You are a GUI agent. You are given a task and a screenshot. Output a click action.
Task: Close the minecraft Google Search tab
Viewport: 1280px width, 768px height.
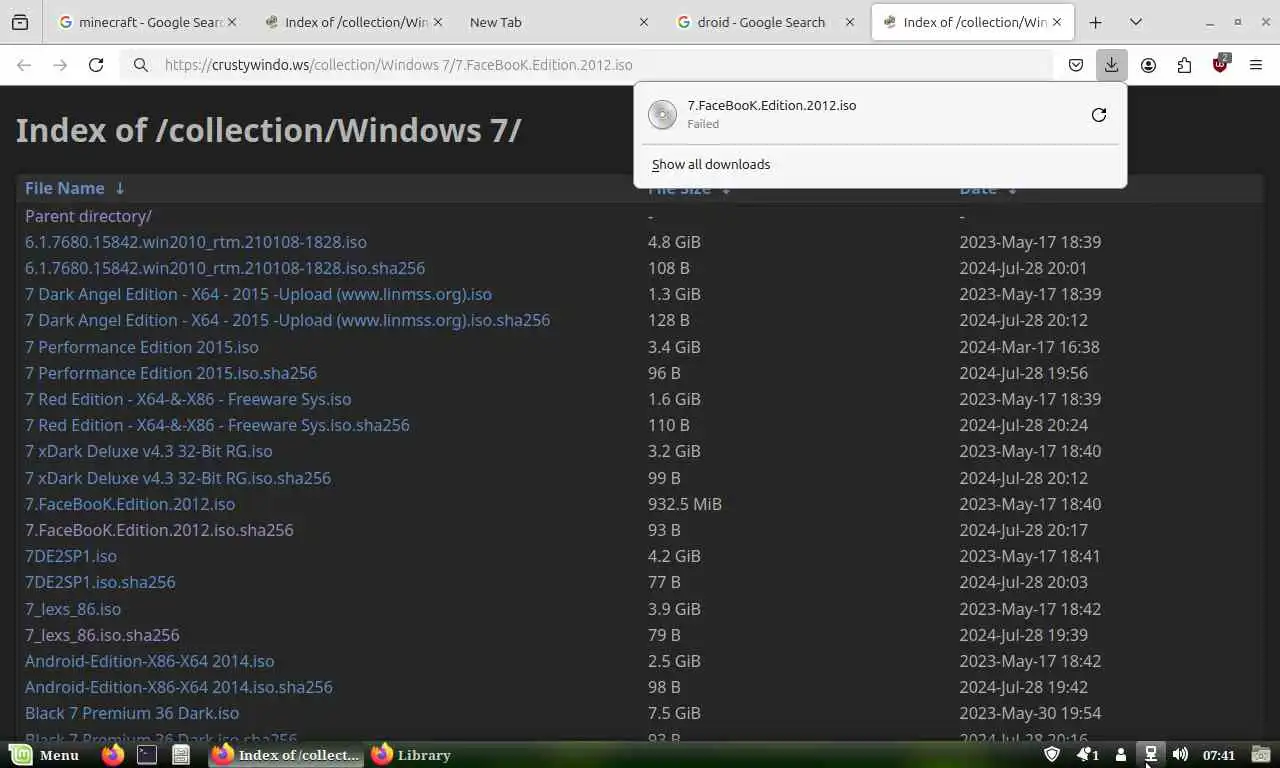(232, 22)
